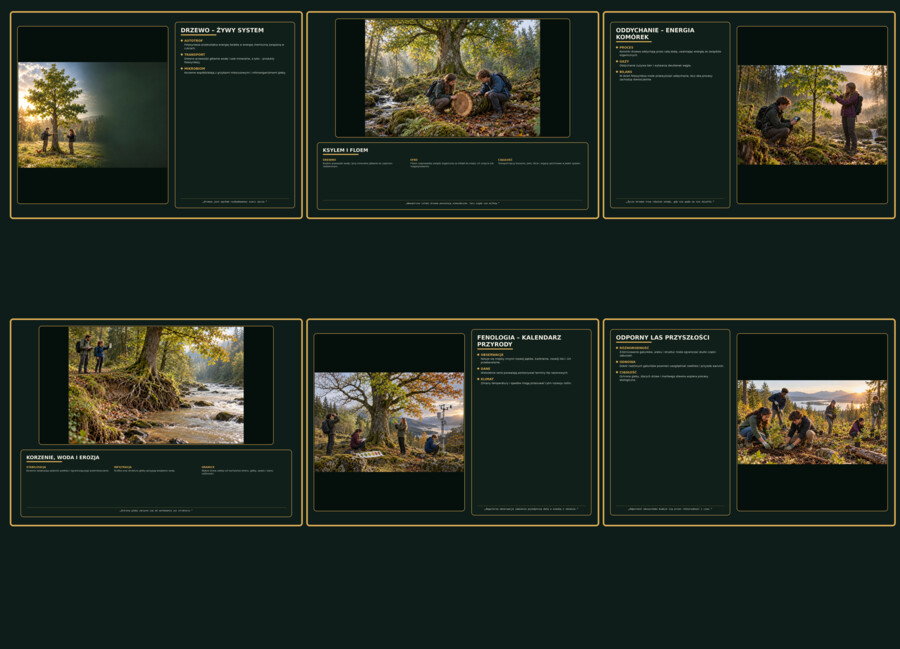Click the 'DANE' bullet heading

click(x=486, y=368)
